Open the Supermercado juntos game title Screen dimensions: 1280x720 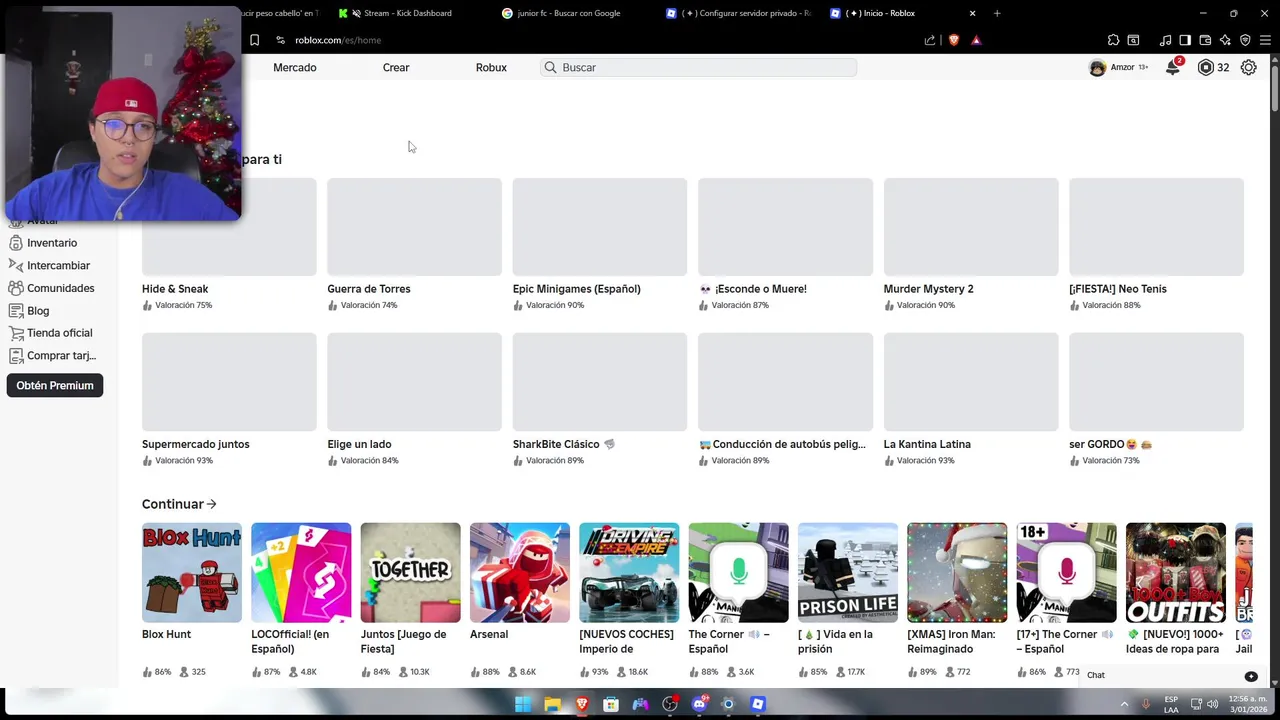pos(196,444)
